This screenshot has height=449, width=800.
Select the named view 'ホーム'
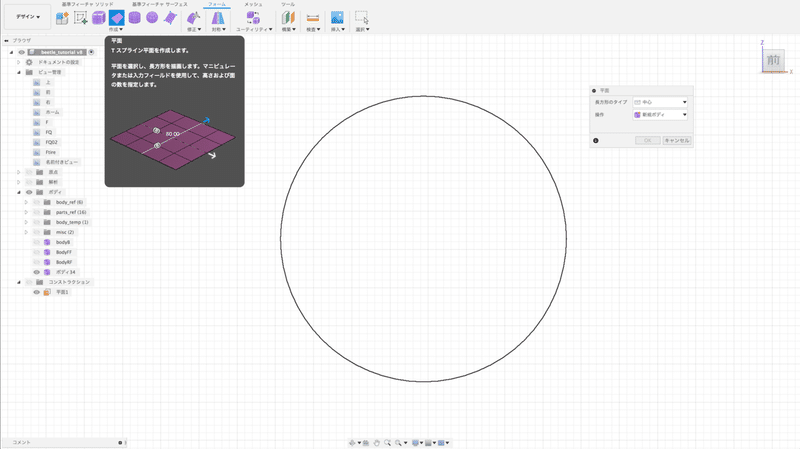point(53,112)
